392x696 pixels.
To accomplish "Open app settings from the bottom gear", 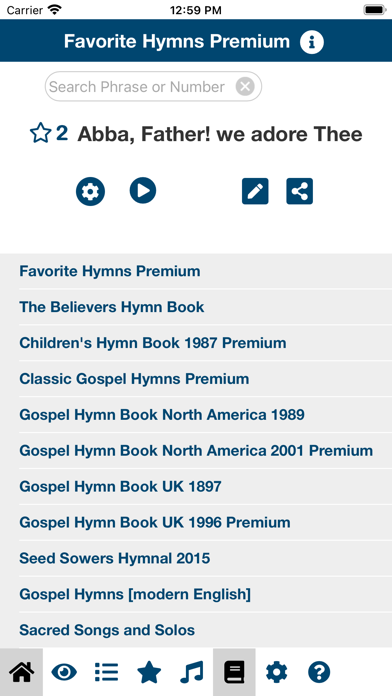I will click(x=277, y=672).
